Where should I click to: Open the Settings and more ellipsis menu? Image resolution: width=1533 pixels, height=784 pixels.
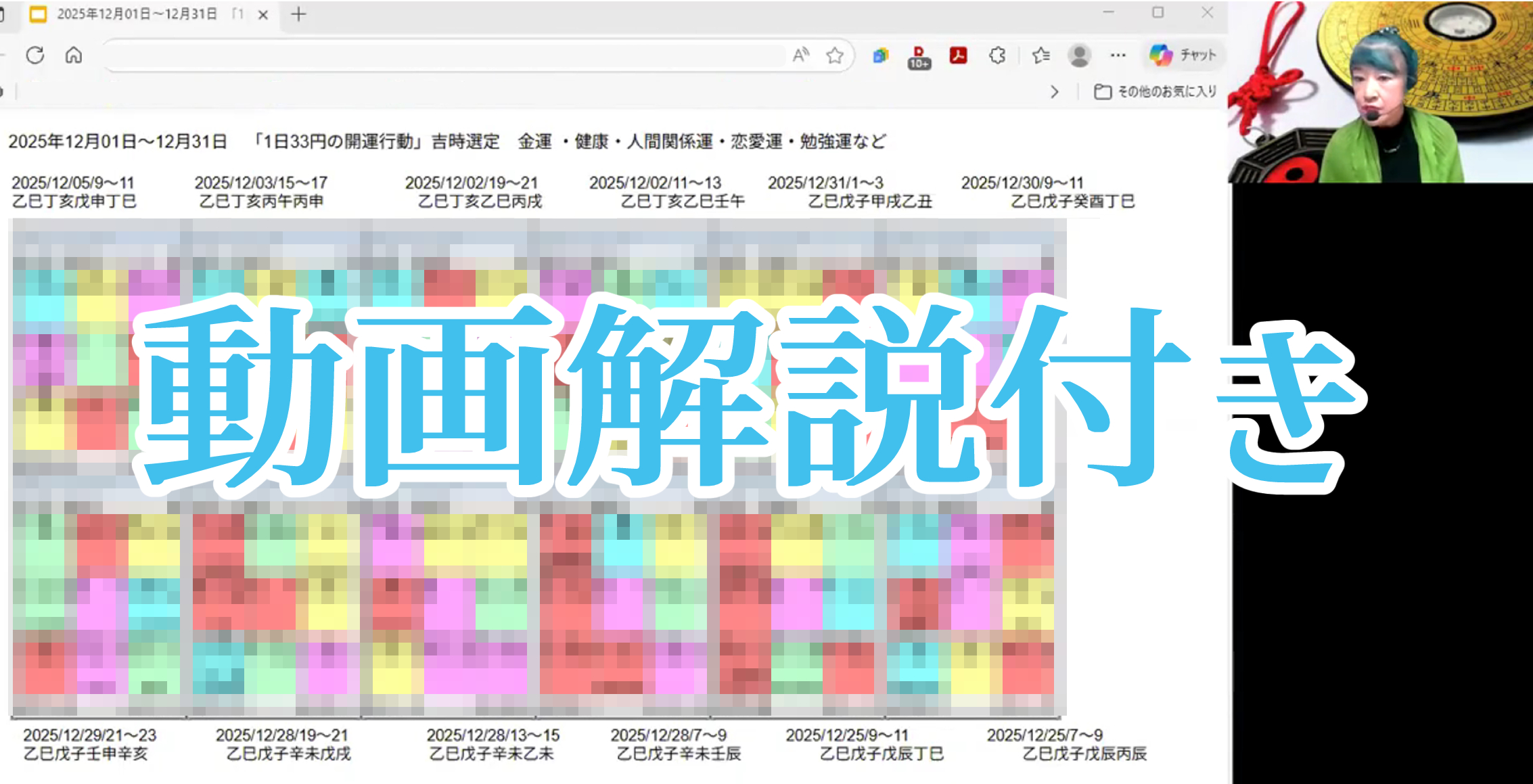coord(1118,55)
